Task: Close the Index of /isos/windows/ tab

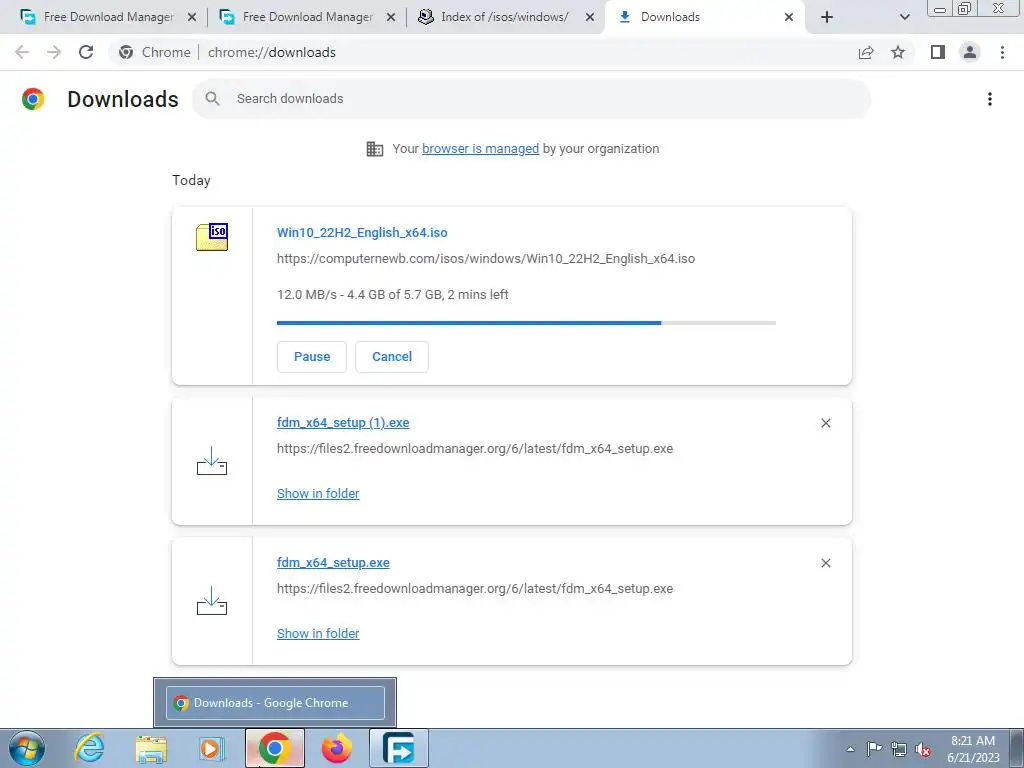Action: [x=590, y=18]
